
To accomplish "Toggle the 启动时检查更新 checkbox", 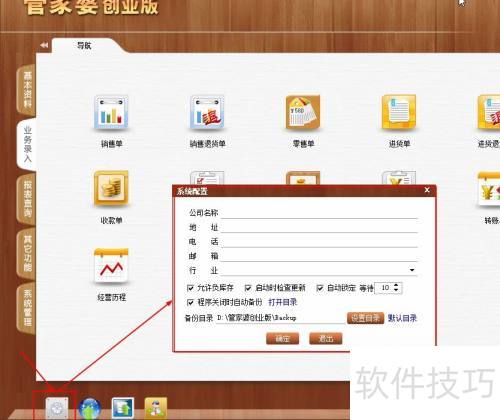I will 248,288.
